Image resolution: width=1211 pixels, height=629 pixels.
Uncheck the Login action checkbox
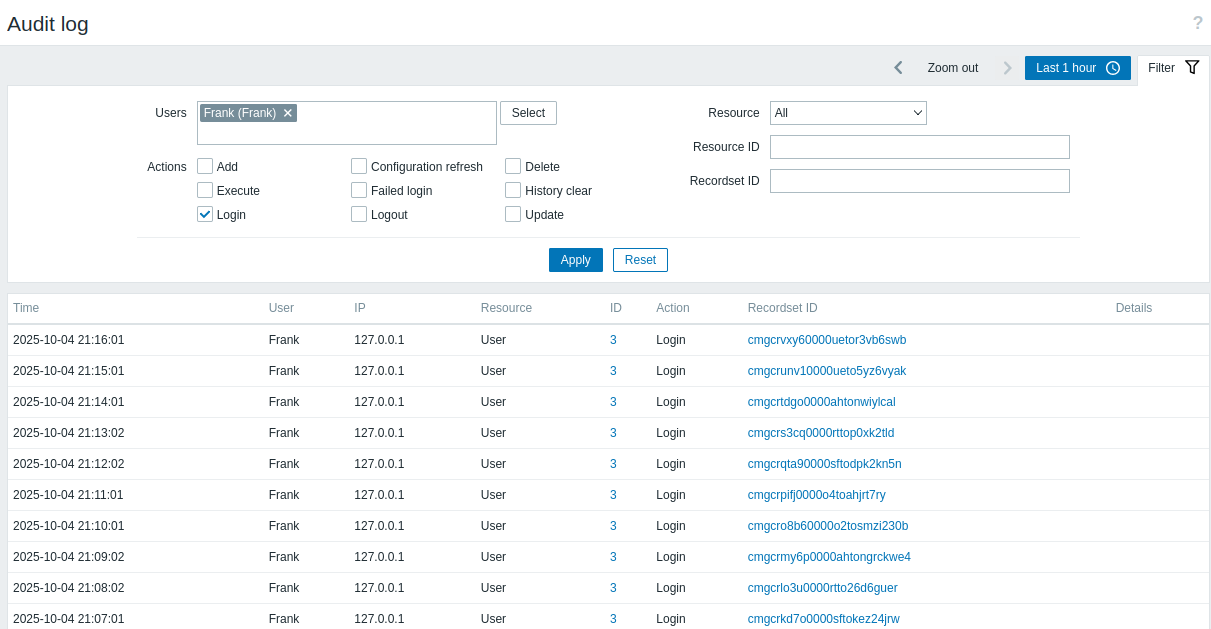pos(205,214)
